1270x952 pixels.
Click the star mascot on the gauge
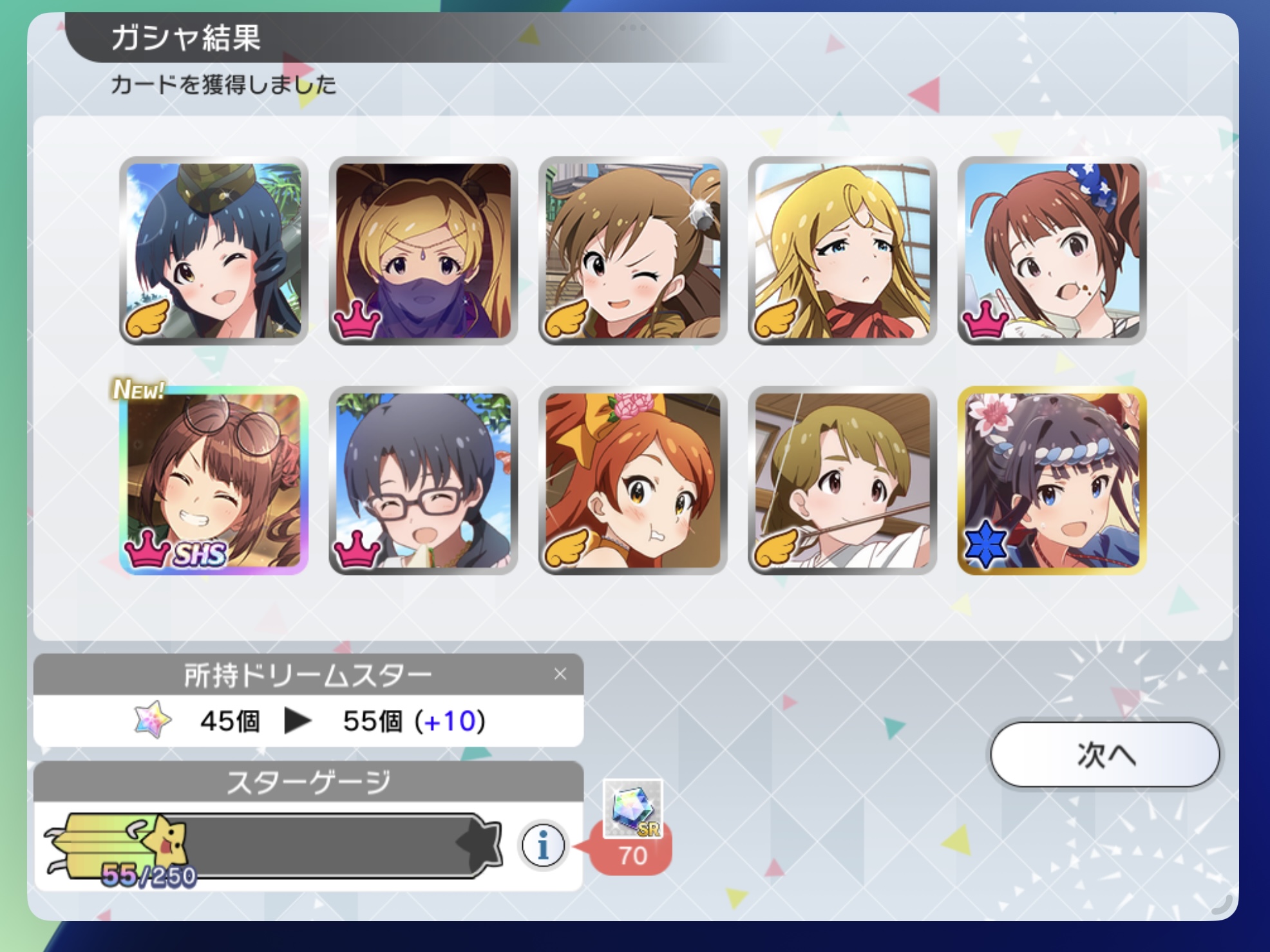(x=165, y=841)
